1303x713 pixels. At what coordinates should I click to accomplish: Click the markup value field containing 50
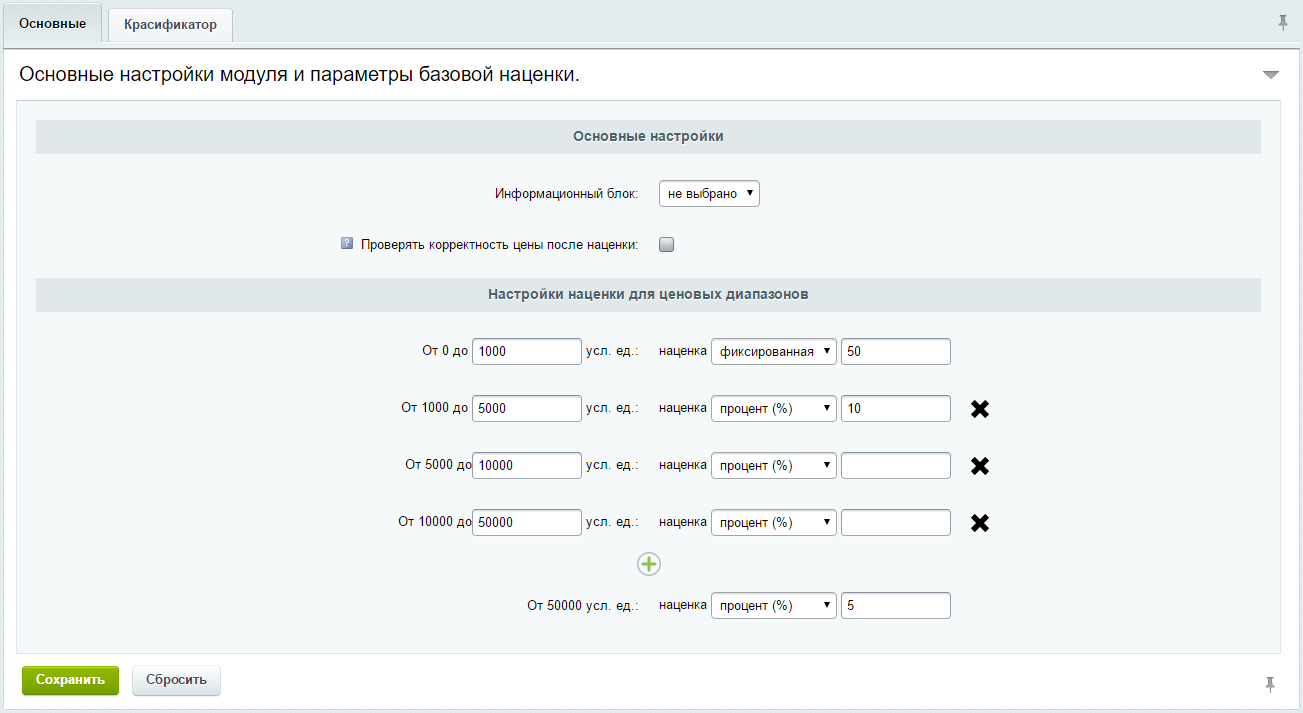coord(895,352)
